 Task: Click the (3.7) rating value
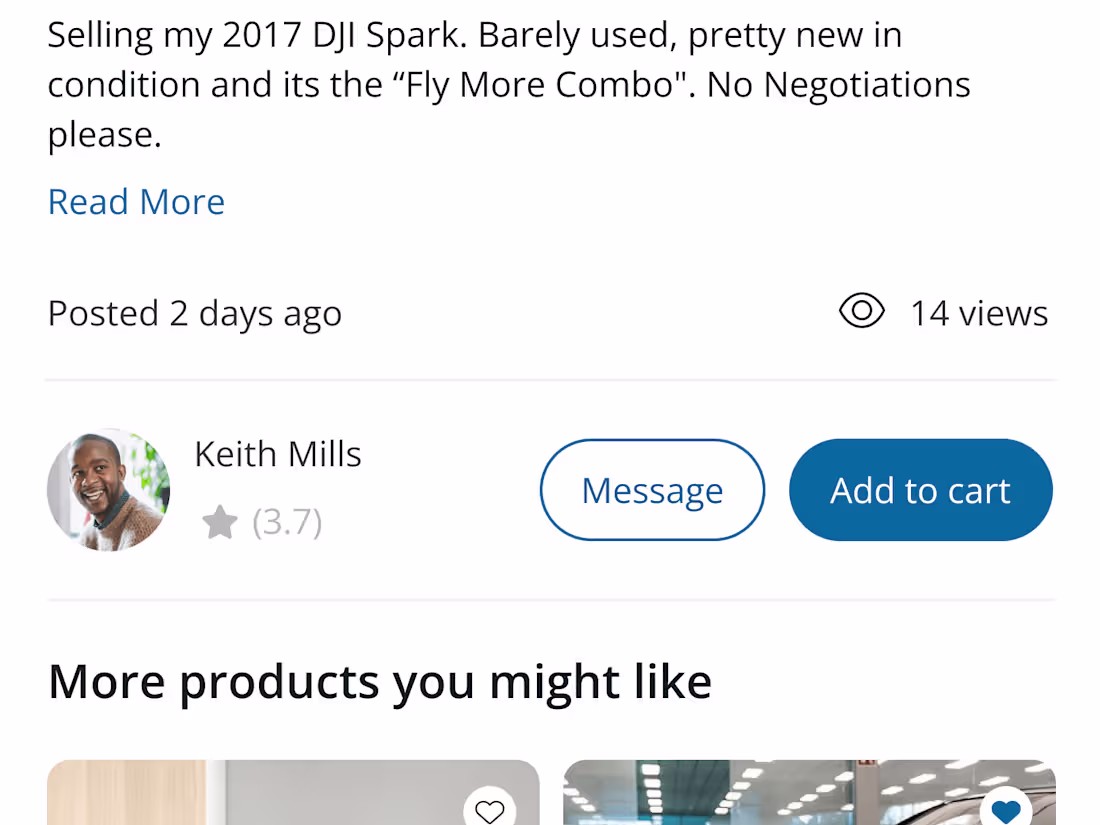tap(287, 522)
